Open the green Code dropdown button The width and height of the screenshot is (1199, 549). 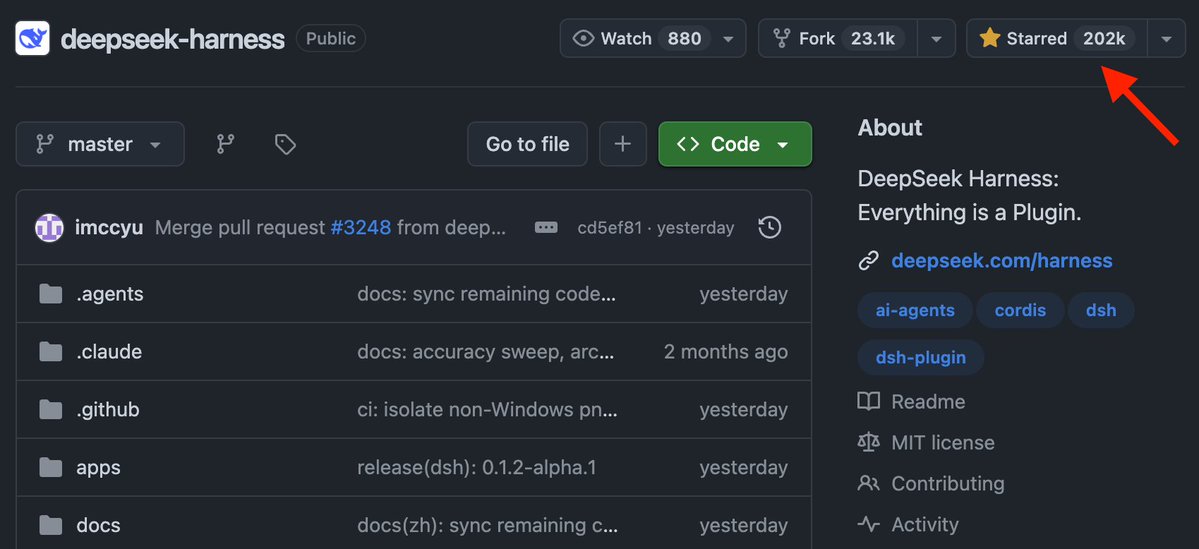[x=735, y=144]
